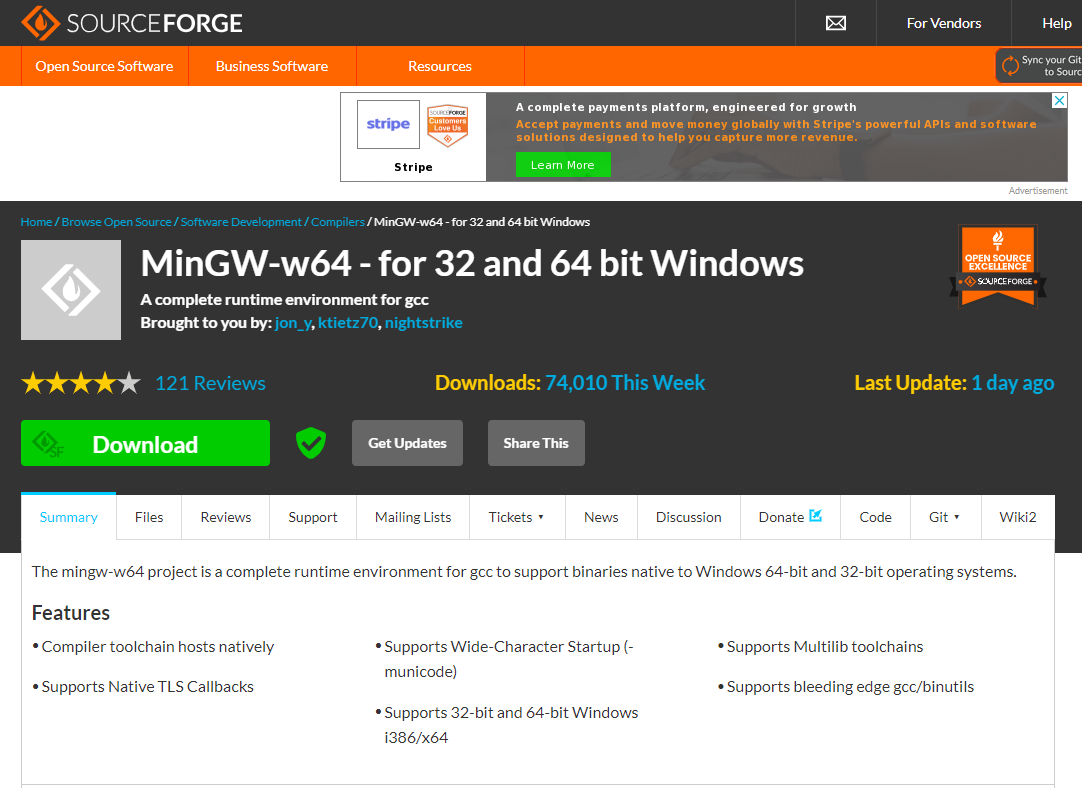Switch to the Reviews tab

coord(226,517)
